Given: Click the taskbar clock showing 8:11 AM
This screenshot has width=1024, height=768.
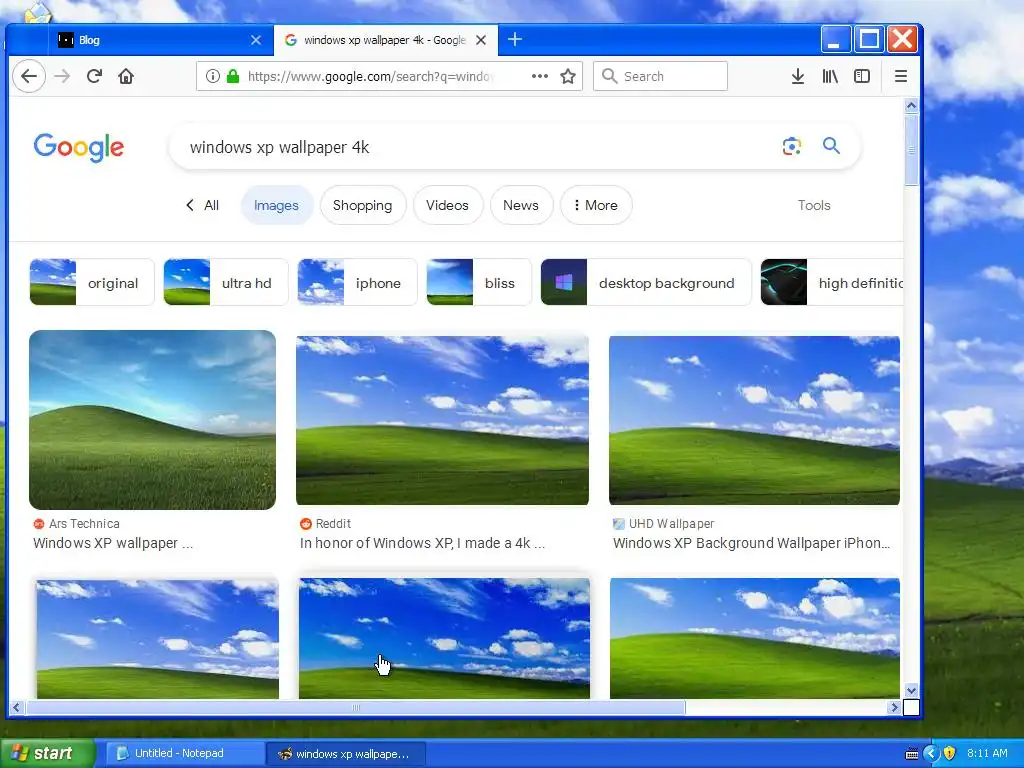Looking at the screenshot, I should pyautogui.click(x=987, y=754).
